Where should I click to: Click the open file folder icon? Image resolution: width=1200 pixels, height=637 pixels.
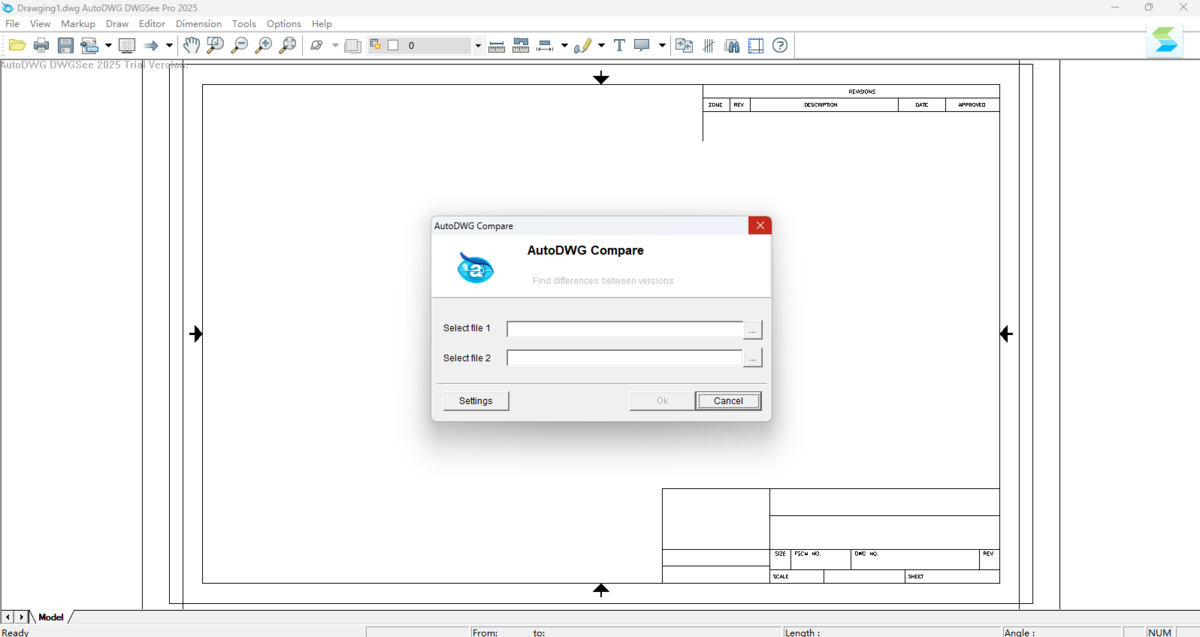17,45
